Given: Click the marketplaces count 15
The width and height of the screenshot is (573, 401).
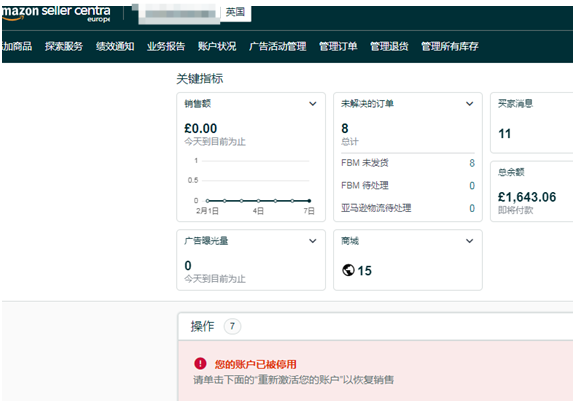Looking at the screenshot, I should 364,271.
